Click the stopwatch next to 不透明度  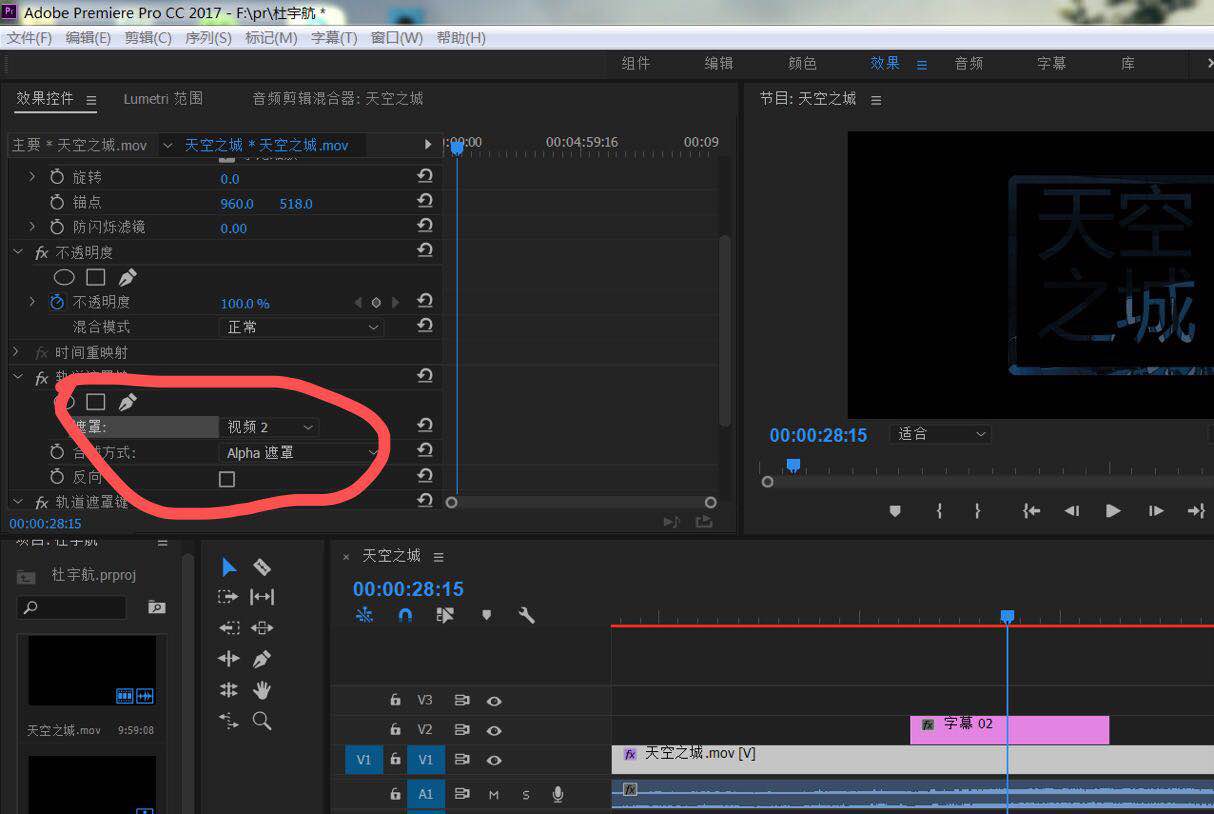point(57,302)
